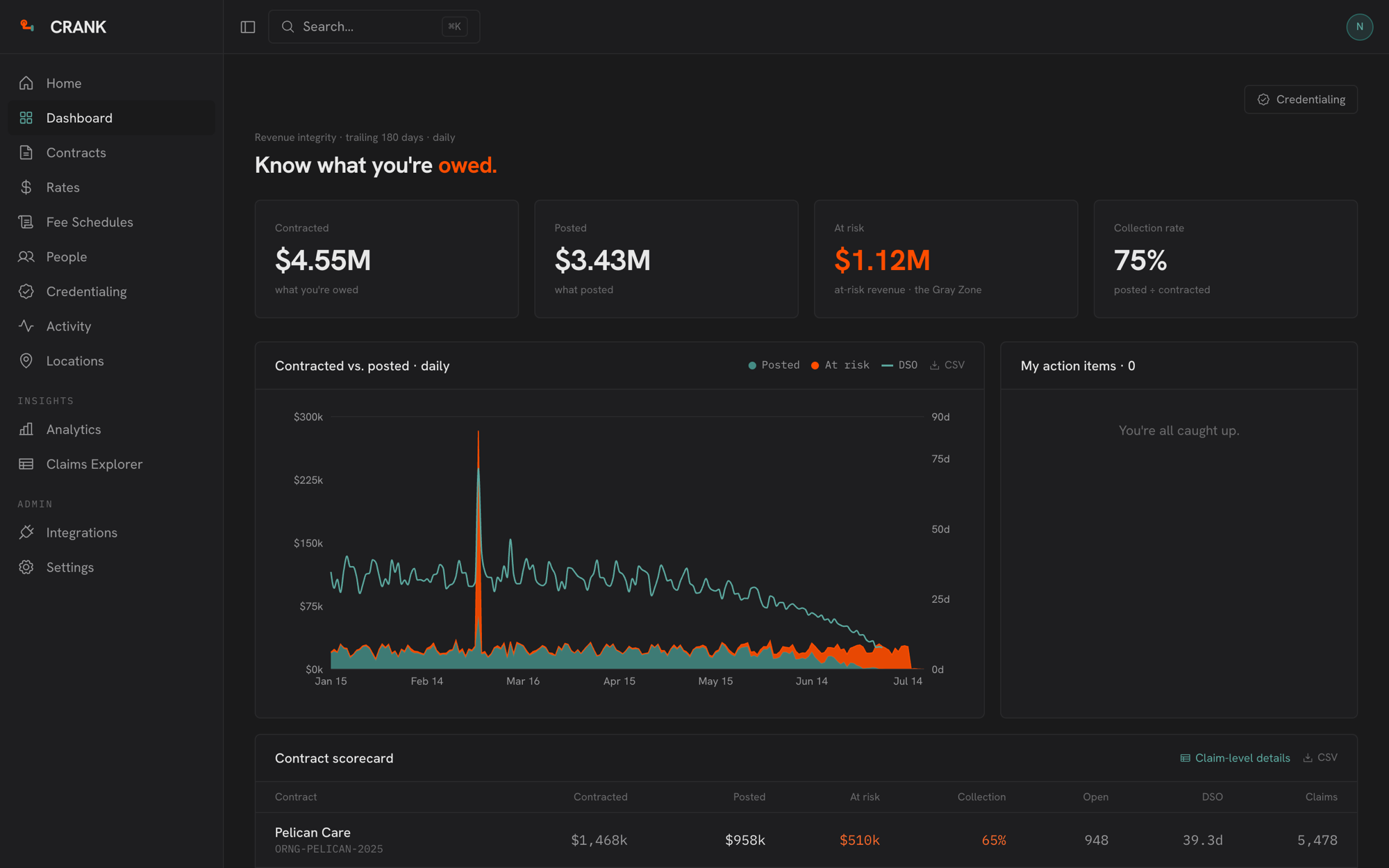Click the Posted $3.43M card
This screenshot has width=1389, height=868.
click(x=666, y=259)
